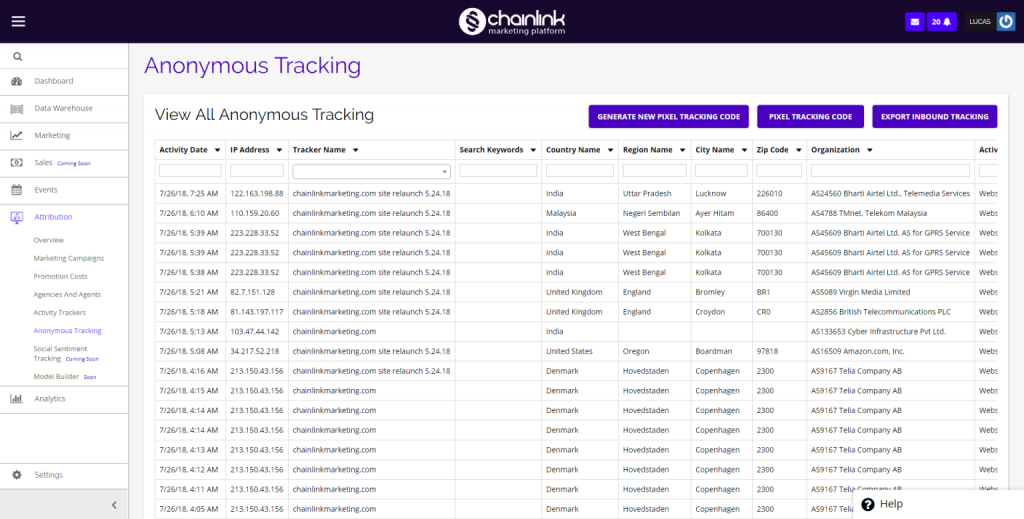Click the Organization filter field
The width and height of the screenshot is (1024, 519).
pyautogui.click(x=890, y=171)
